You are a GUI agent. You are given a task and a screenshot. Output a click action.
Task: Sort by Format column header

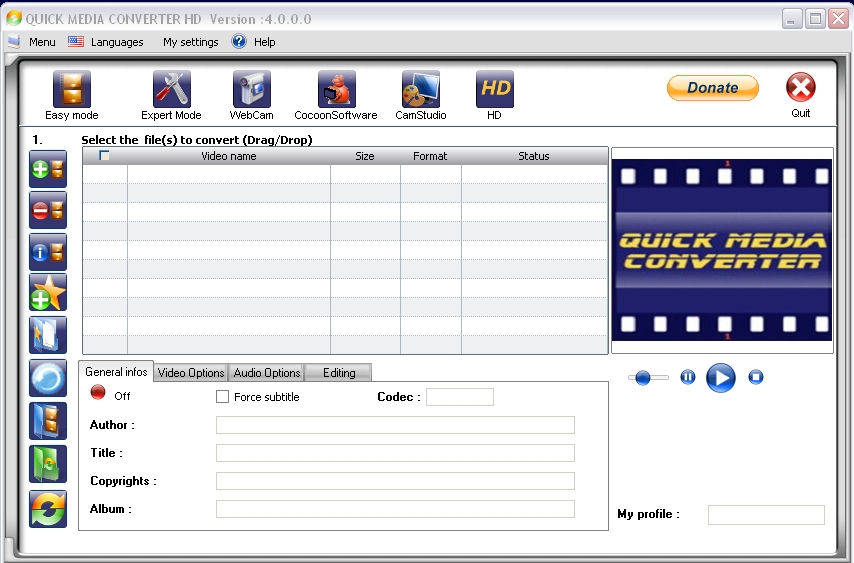coord(430,156)
